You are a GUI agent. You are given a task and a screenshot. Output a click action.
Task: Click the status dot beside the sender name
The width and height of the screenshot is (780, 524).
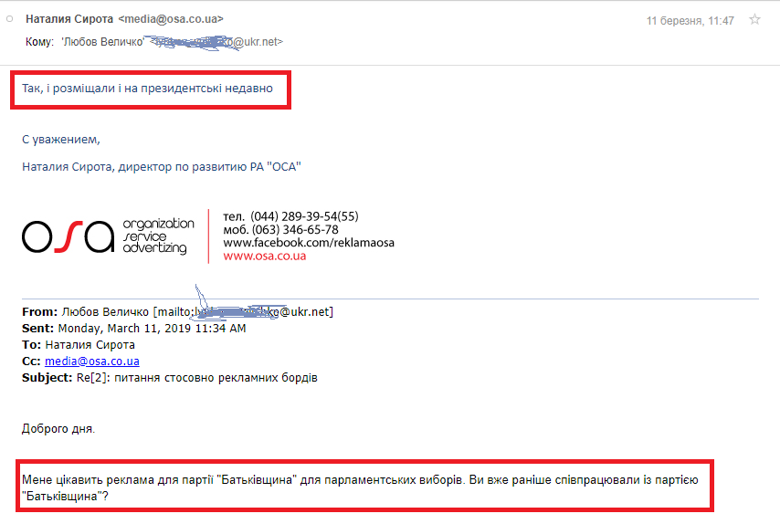(x=11, y=19)
